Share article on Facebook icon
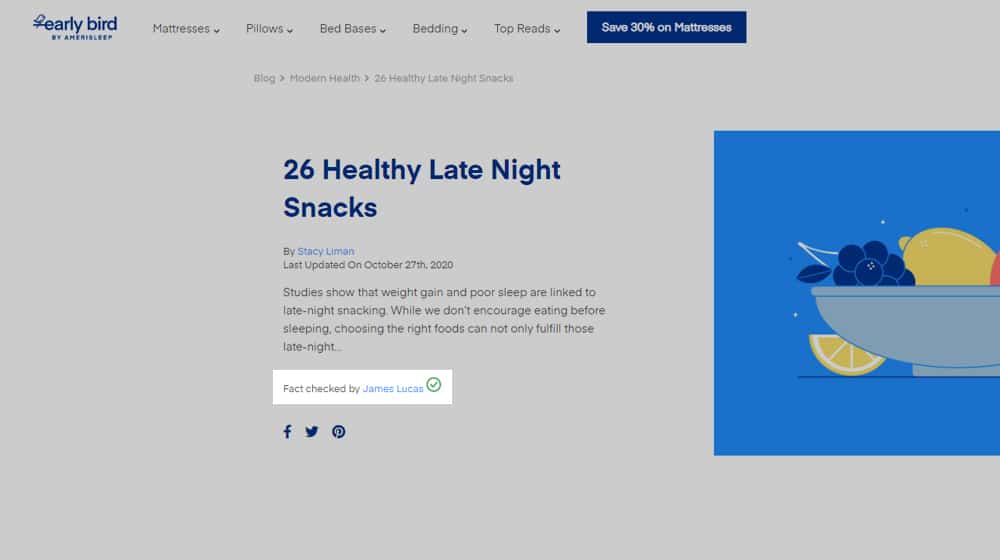1000x560 pixels. [x=288, y=432]
